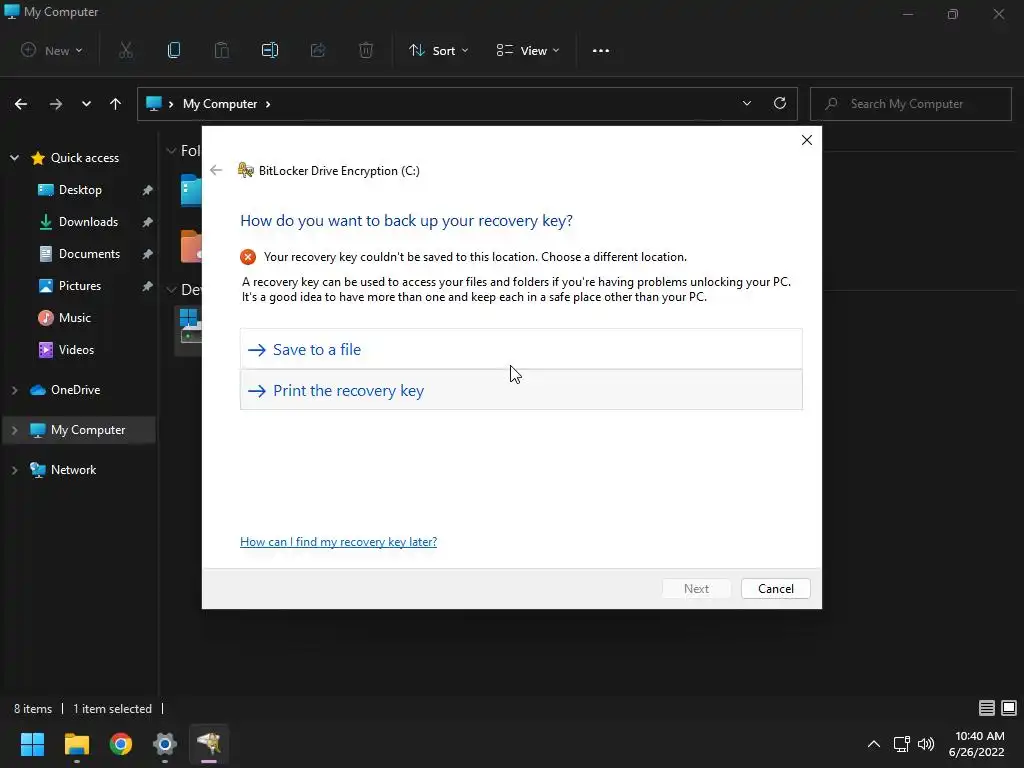Open the New dropdown menu
Image resolution: width=1024 pixels, height=768 pixels.
pyautogui.click(x=52, y=50)
